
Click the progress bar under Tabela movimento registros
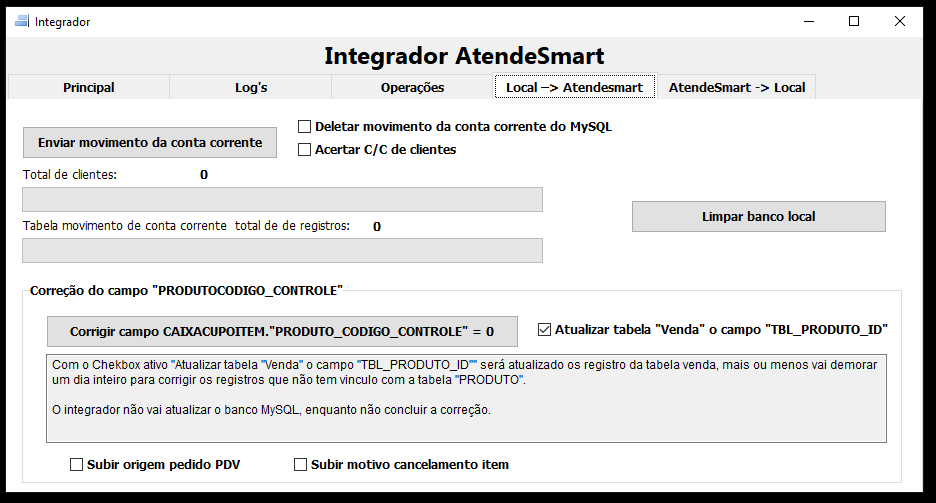[x=282, y=251]
